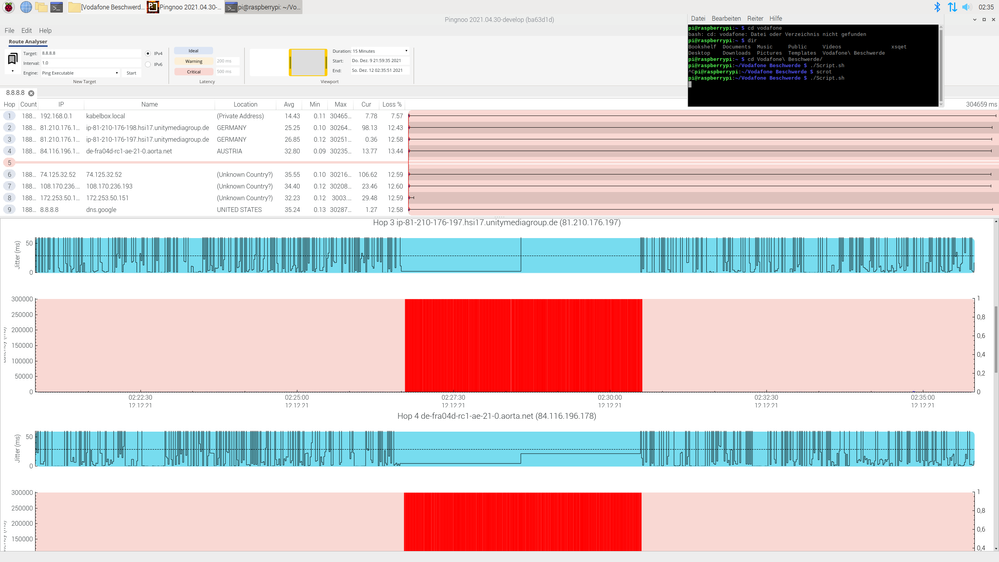This screenshot has width=999, height=562.
Task: Focus the Target input field
Action: [x=90, y=54]
